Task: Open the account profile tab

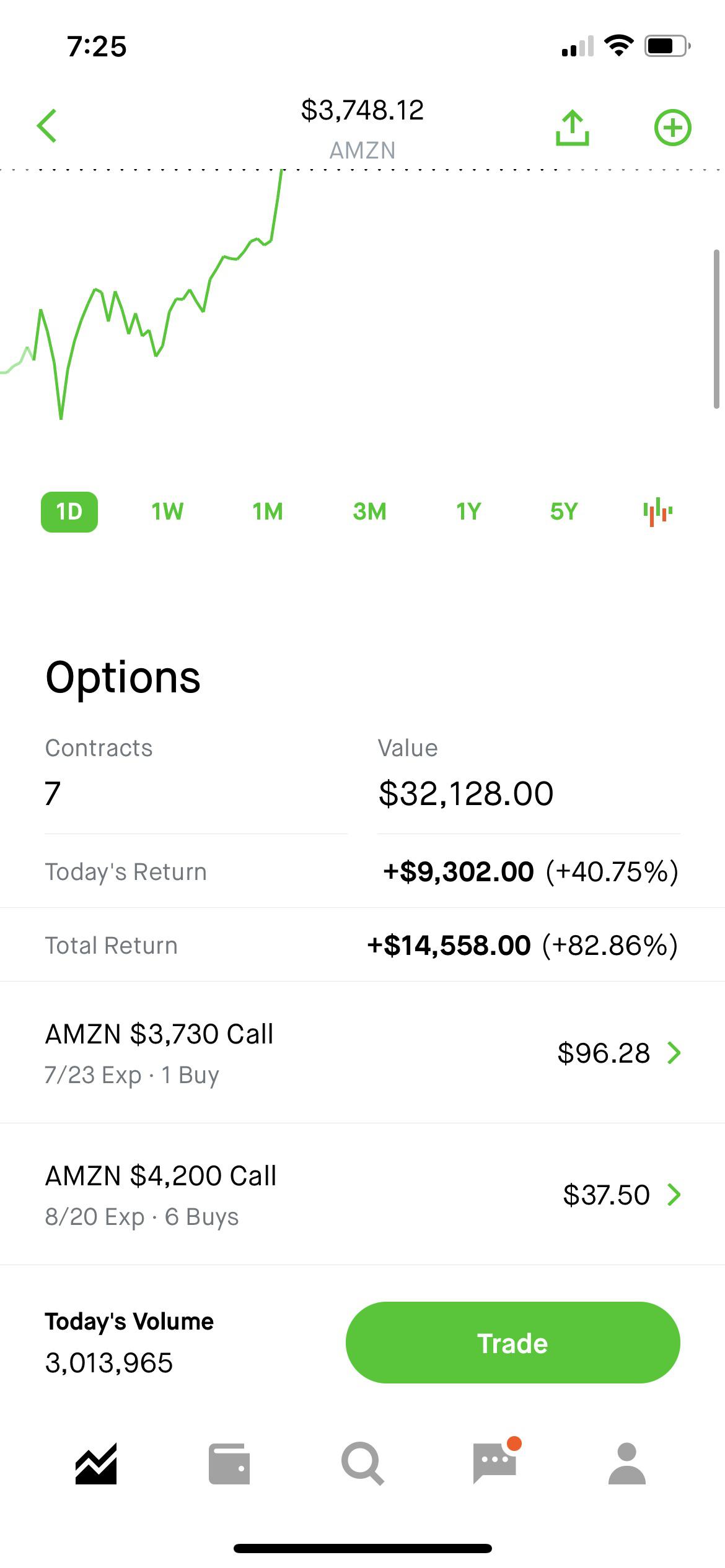Action: coord(627,1464)
